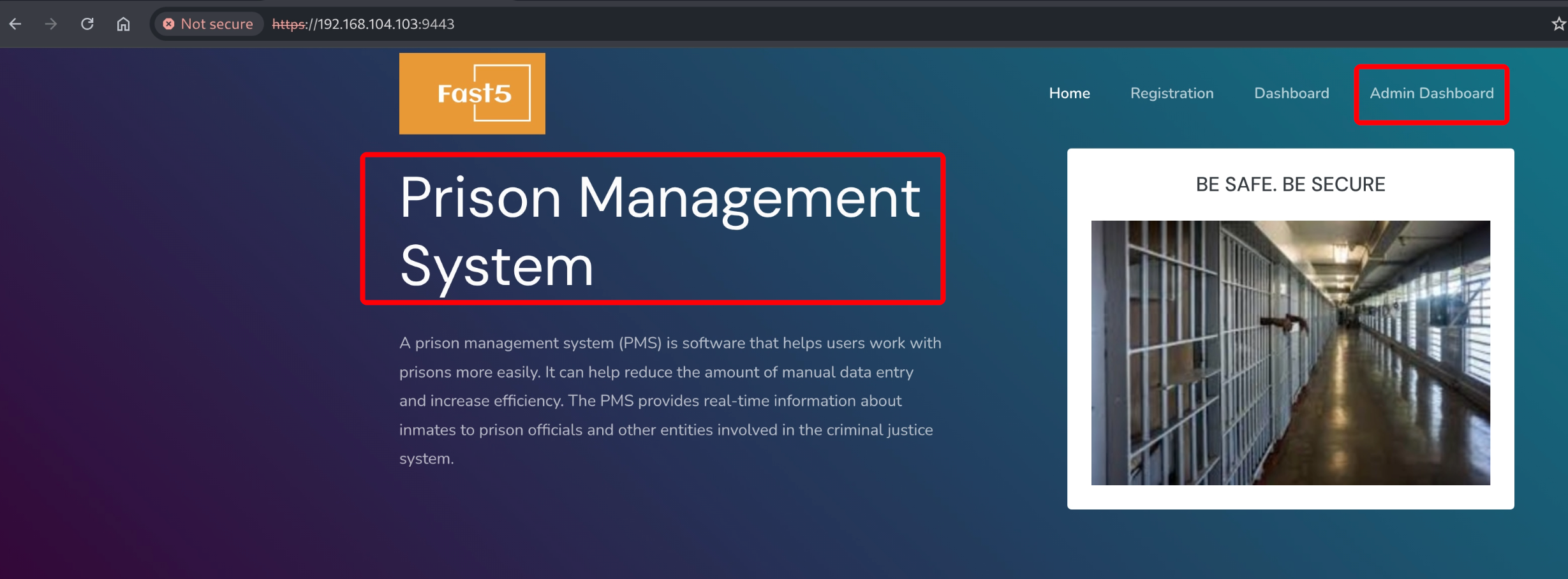Click the browser home icon

[123, 24]
